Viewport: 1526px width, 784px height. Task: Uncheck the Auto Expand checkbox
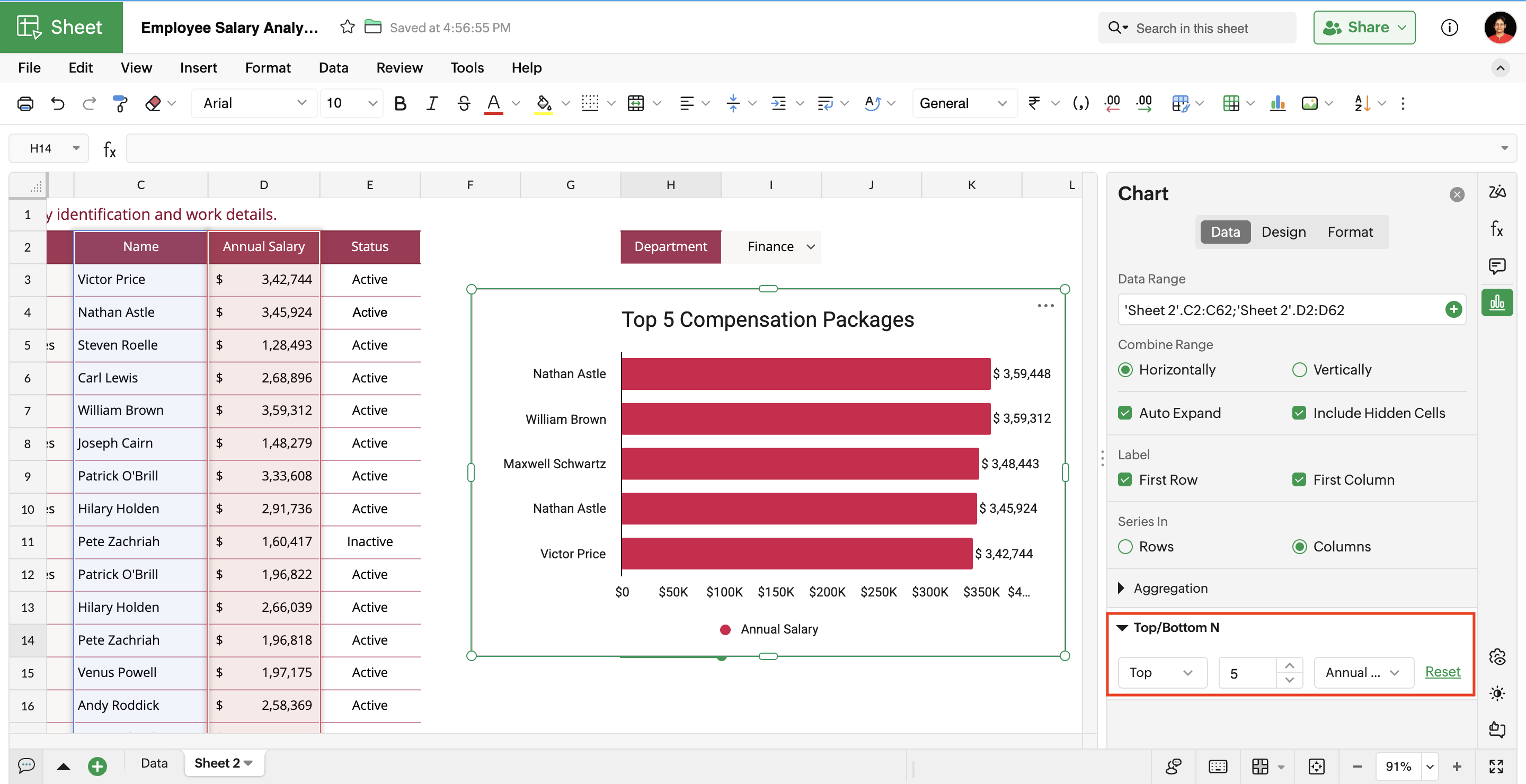(x=1125, y=413)
